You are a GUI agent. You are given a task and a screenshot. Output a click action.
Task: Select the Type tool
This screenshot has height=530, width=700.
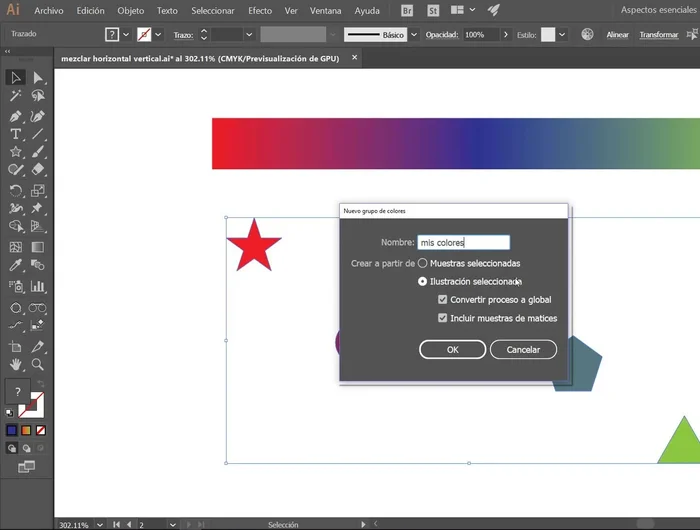[16, 134]
